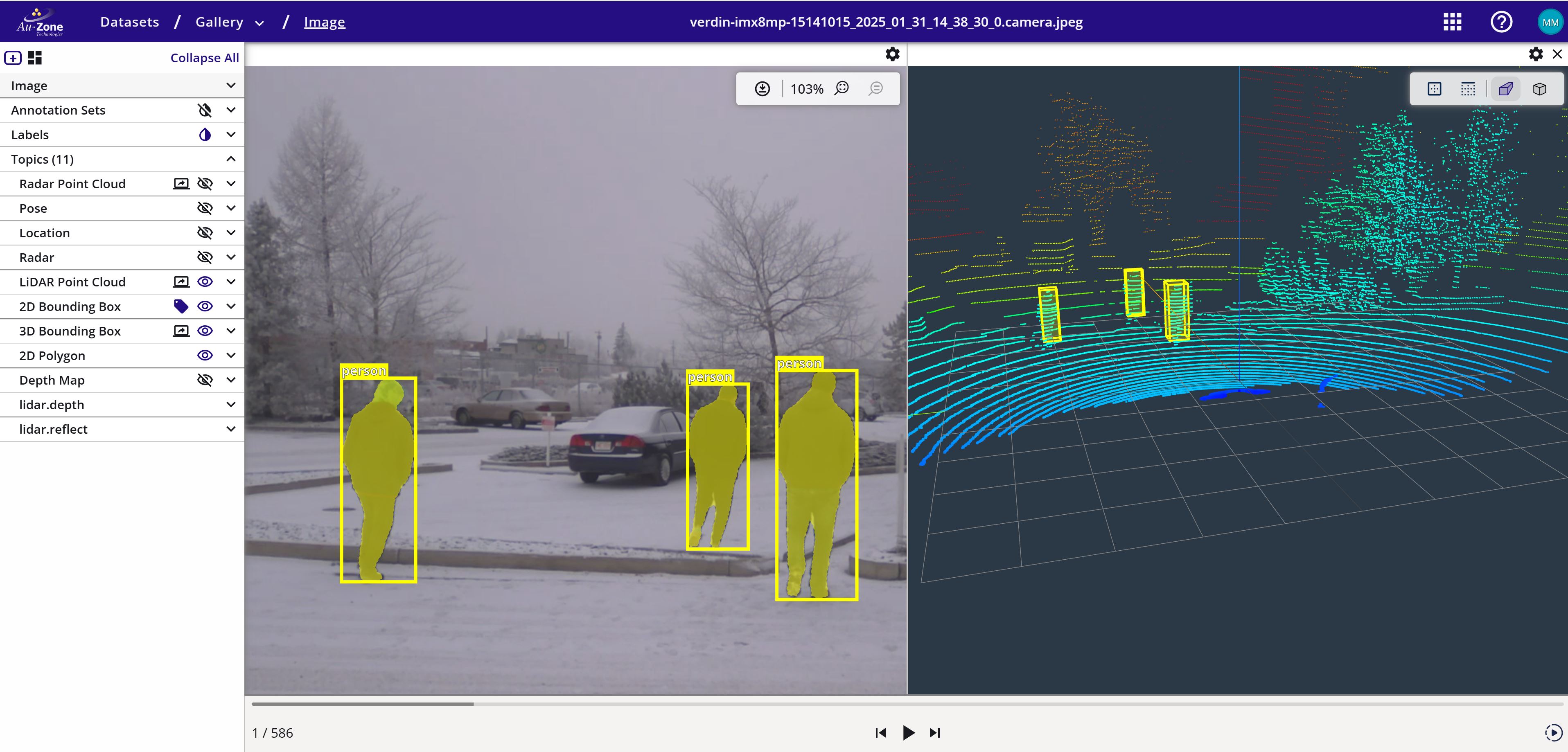Open the Image breadcrumb link
The height and width of the screenshot is (752, 1568).
325,23
